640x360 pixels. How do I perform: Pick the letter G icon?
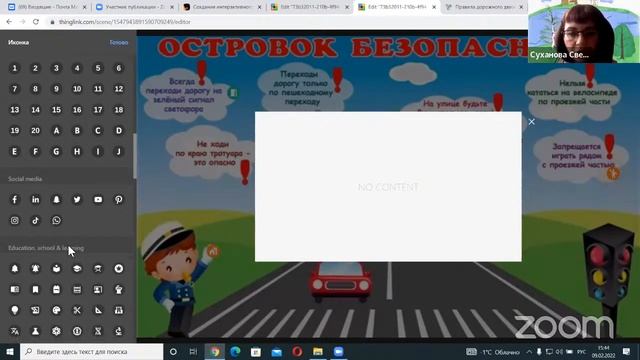[x=56, y=151]
